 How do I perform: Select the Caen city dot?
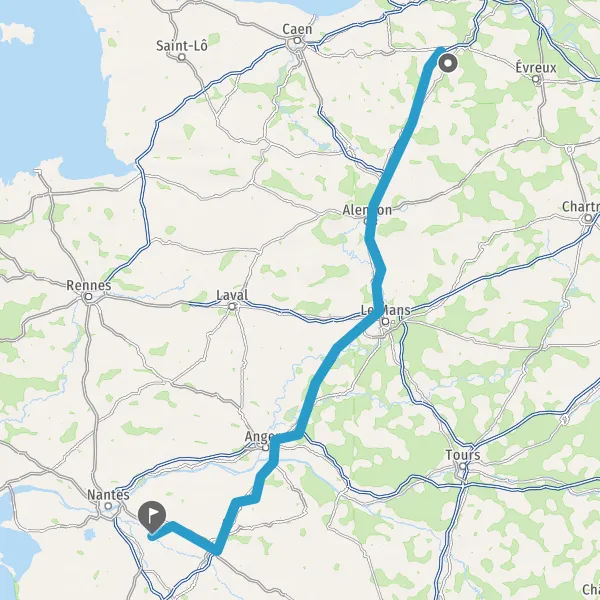297,41
